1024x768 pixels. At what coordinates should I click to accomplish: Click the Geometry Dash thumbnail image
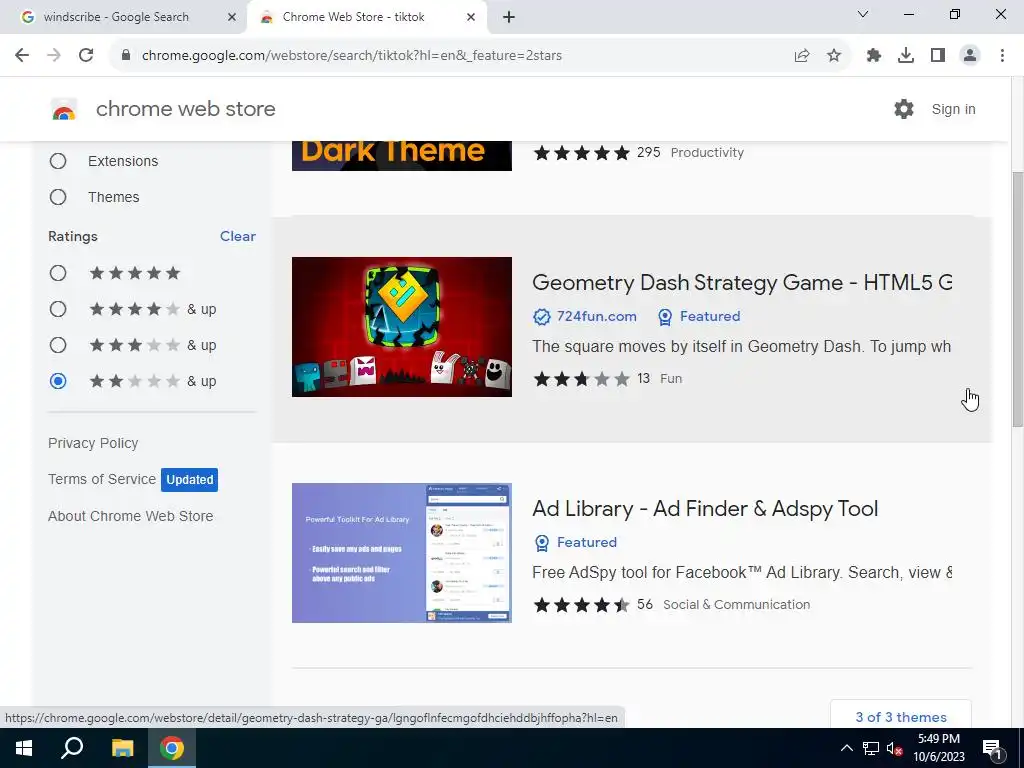(402, 327)
